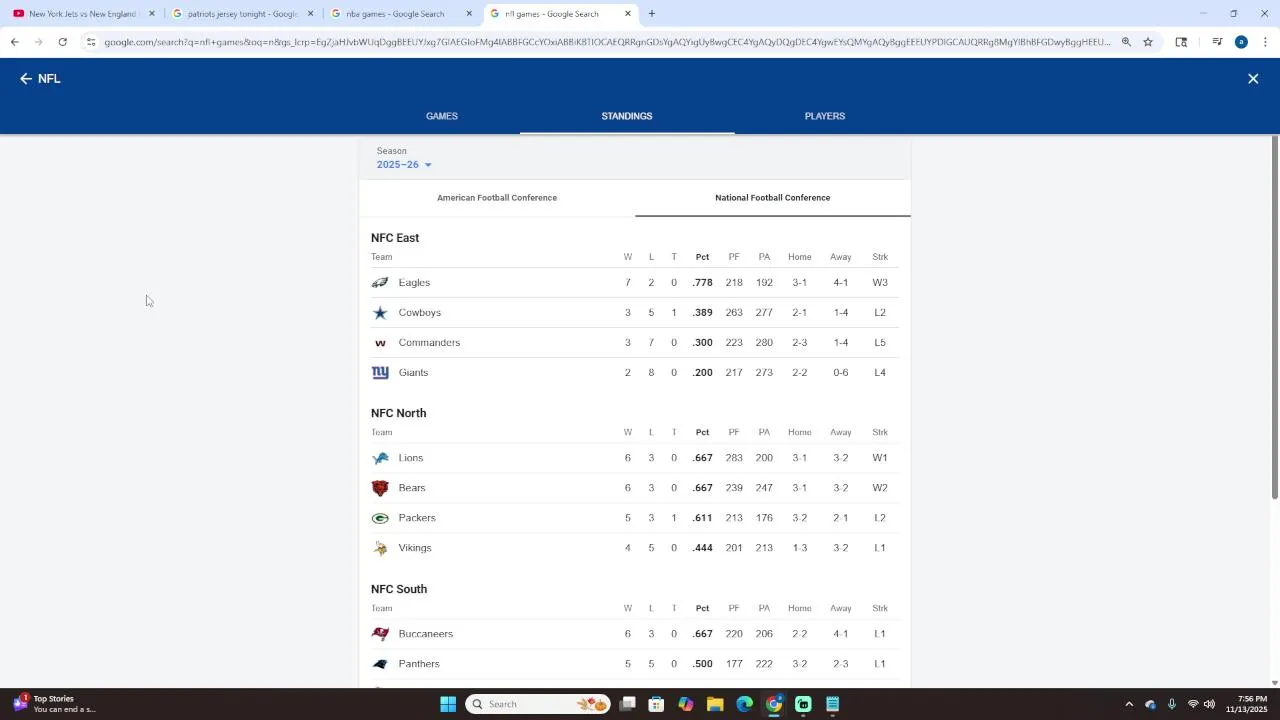Open the Giants ny logo
1280x720 pixels.
[x=380, y=373]
